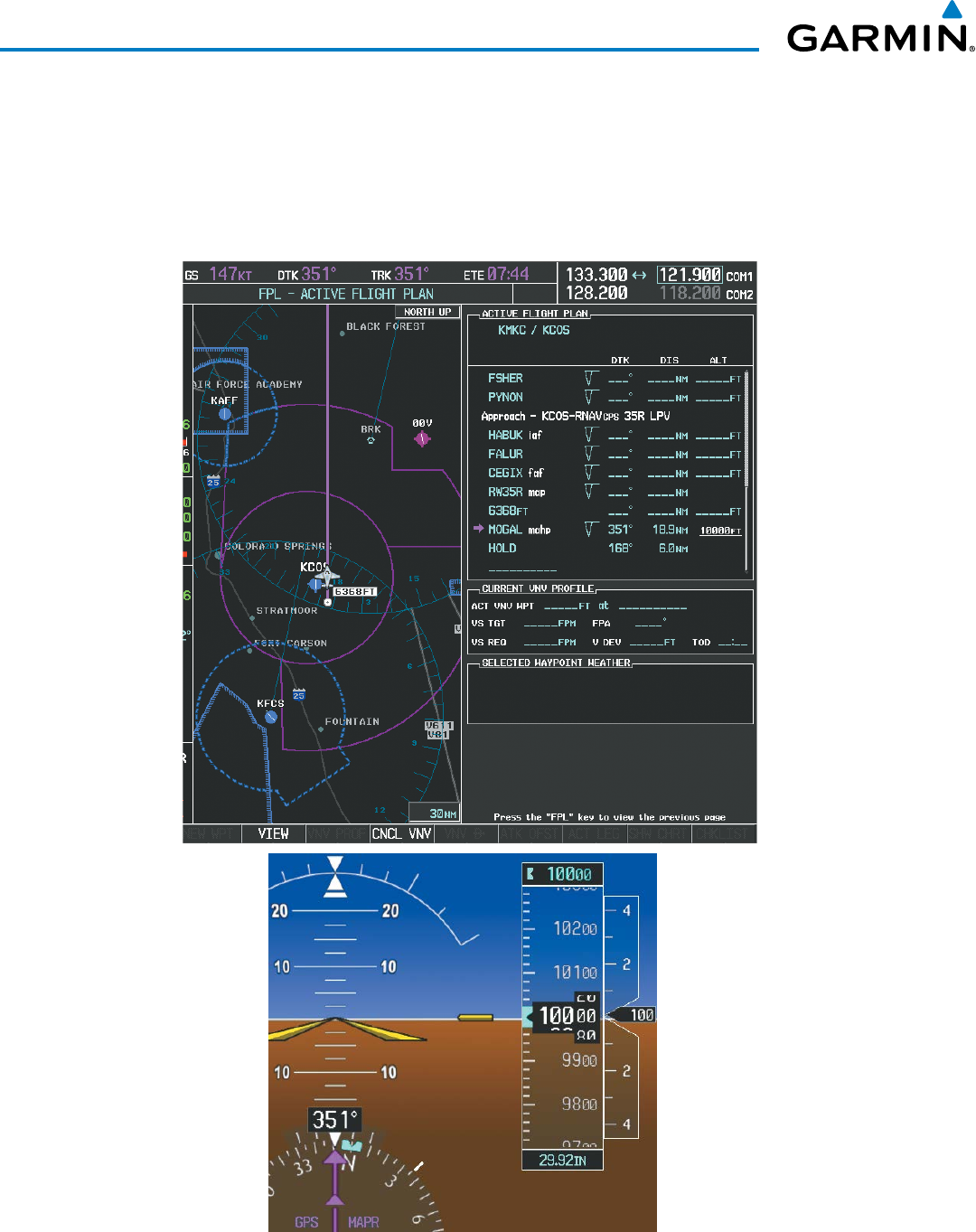This screenshot has width=976, height=1232.
Task: Click the VNV altitude icon for CEGIX
Action: [x=591, y=473]
